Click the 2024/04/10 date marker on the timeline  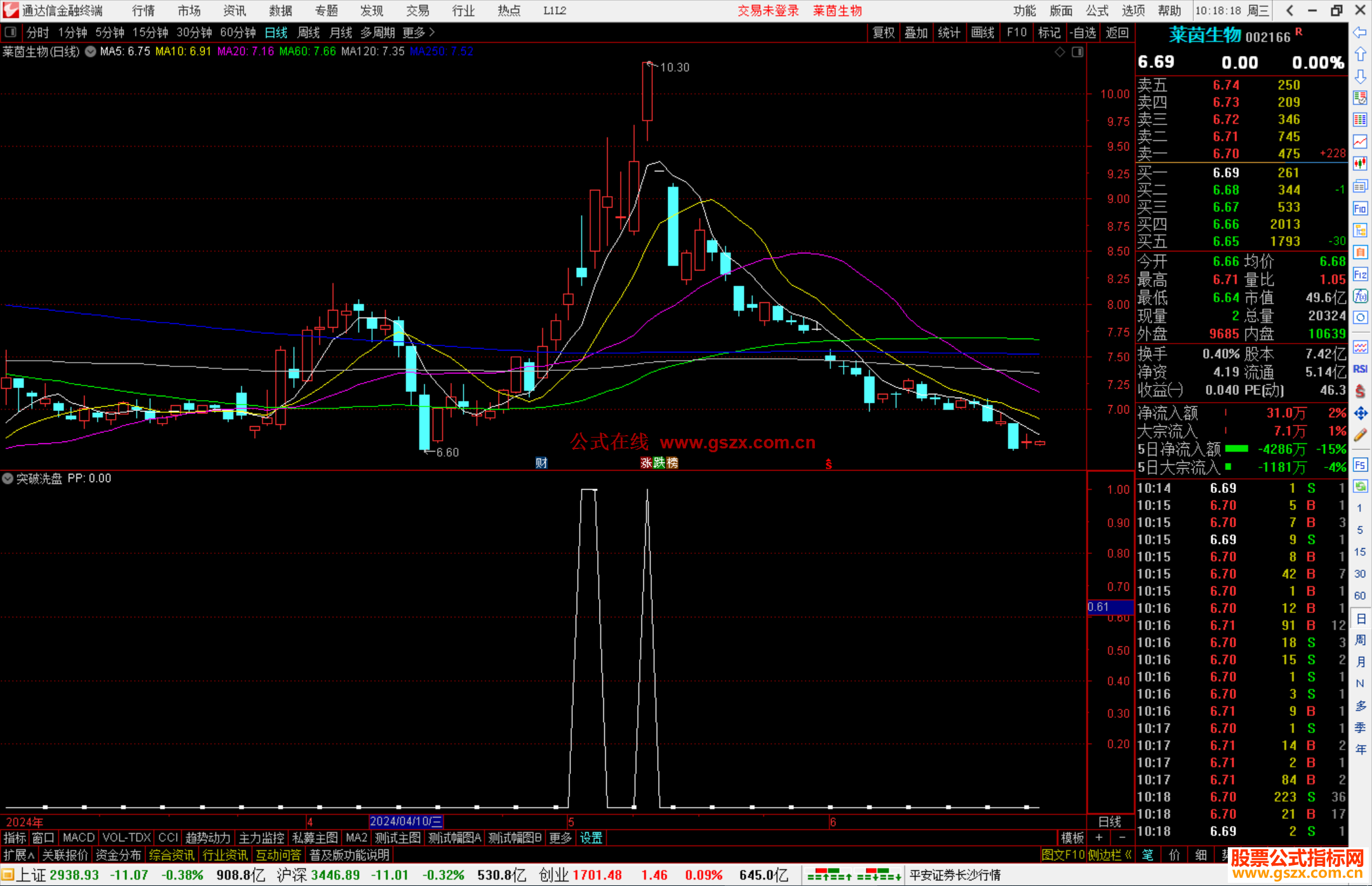405,821
